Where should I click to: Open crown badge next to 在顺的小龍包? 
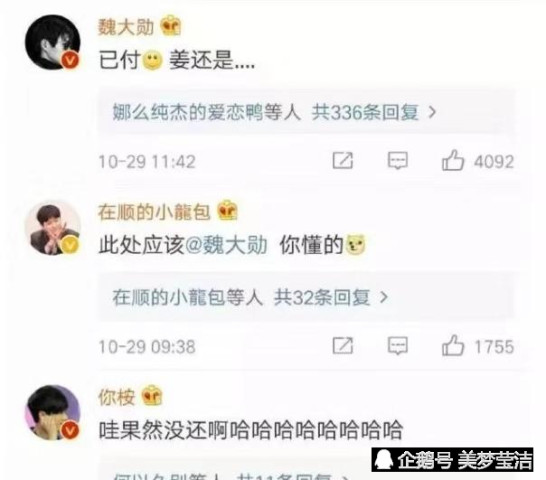click(x=227, y=210)
